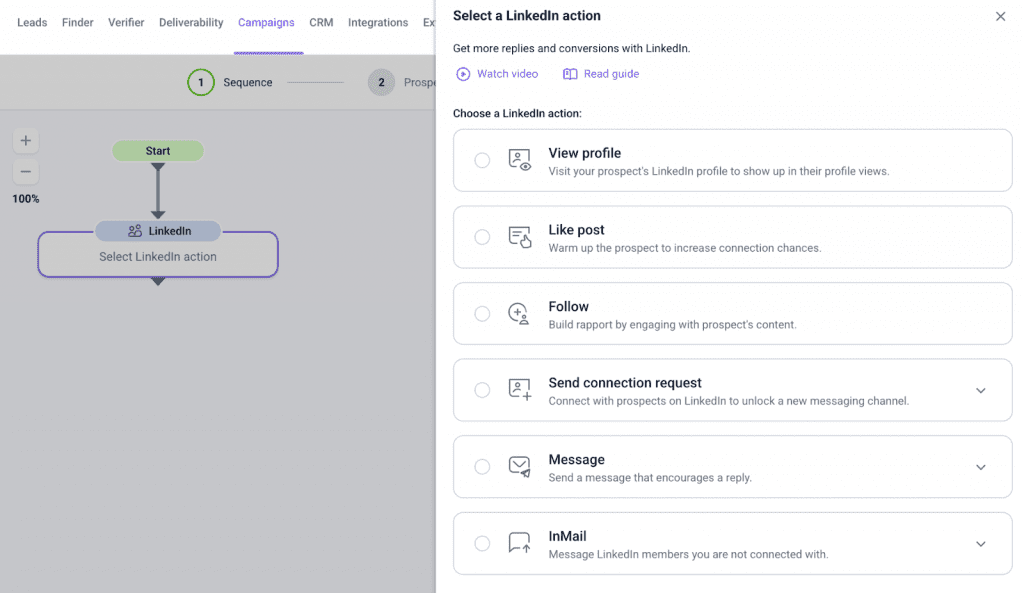
Task: Select the InMail radio button
Action: pos(482,543)
